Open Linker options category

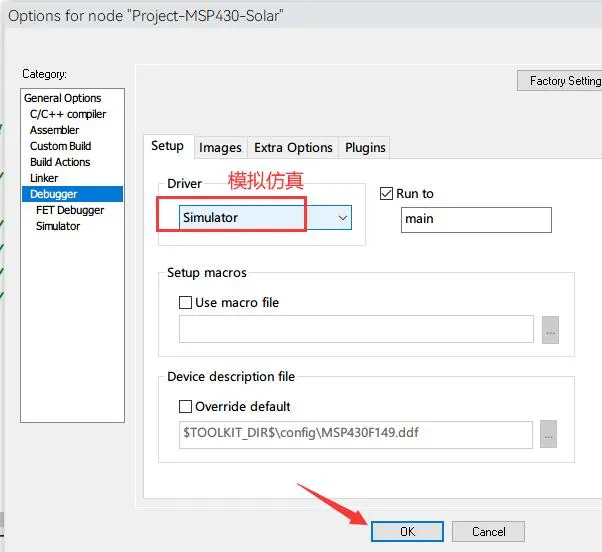pyautogui.click(x=44, y=178)
